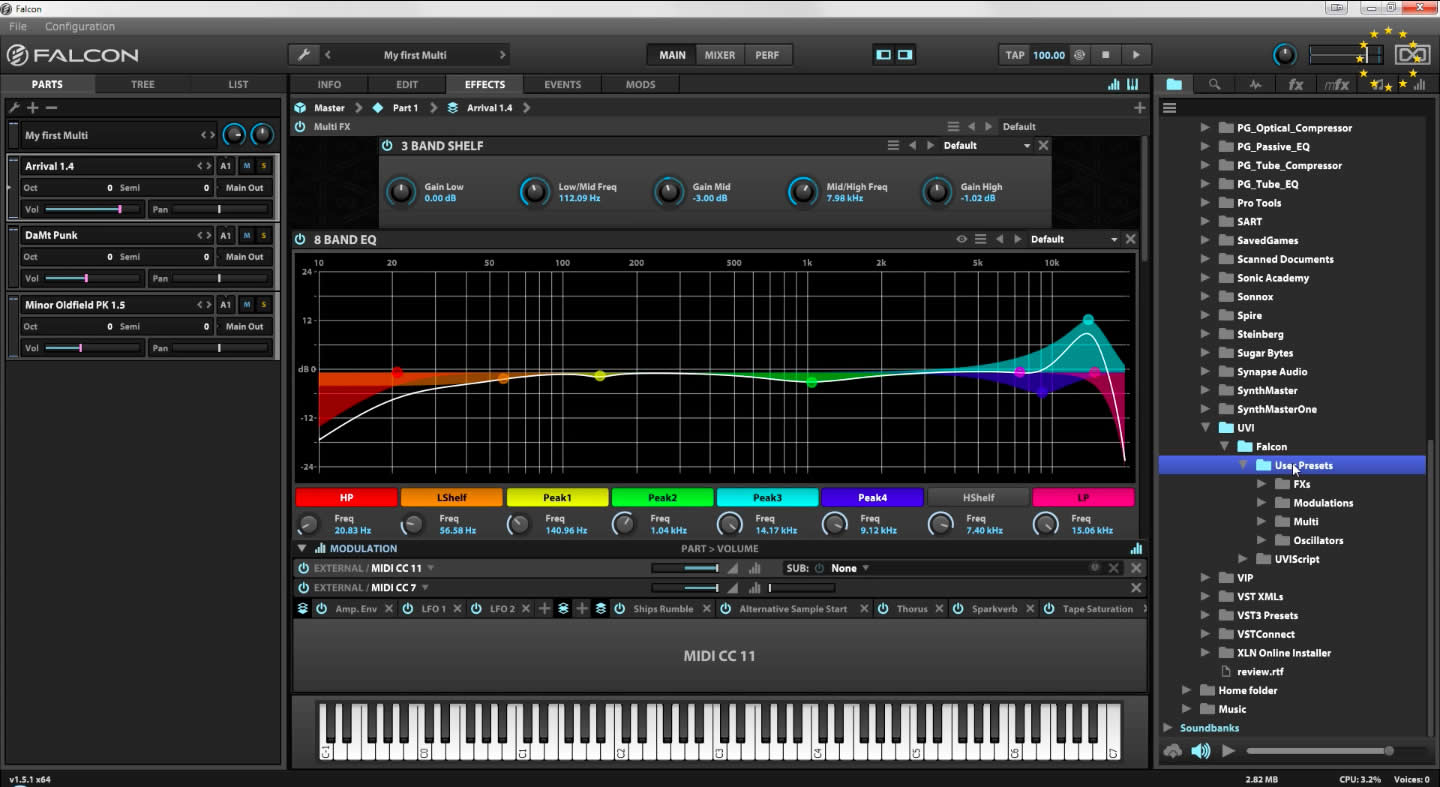Solo the DaMt Punk part
Screen dimensions: 1440x787
coord(264,235)
